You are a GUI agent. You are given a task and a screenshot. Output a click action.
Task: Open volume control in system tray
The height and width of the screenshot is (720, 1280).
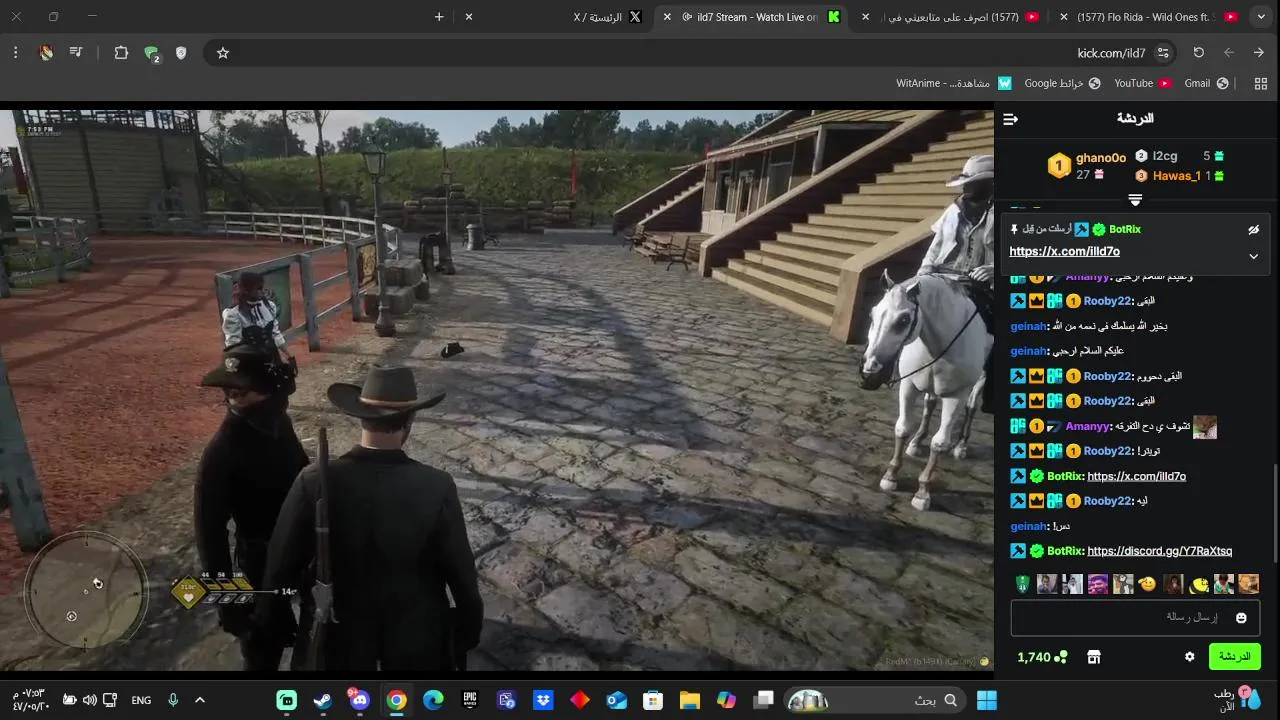[x=90, y=700]
